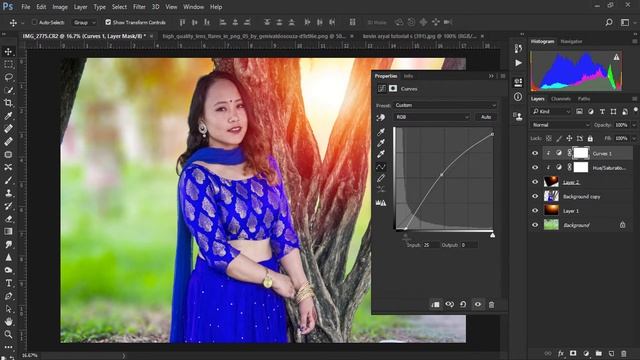The image size is (640, 360).
Task: Select the Eyedropper tool in toolbar
Action: click(8, 116)
